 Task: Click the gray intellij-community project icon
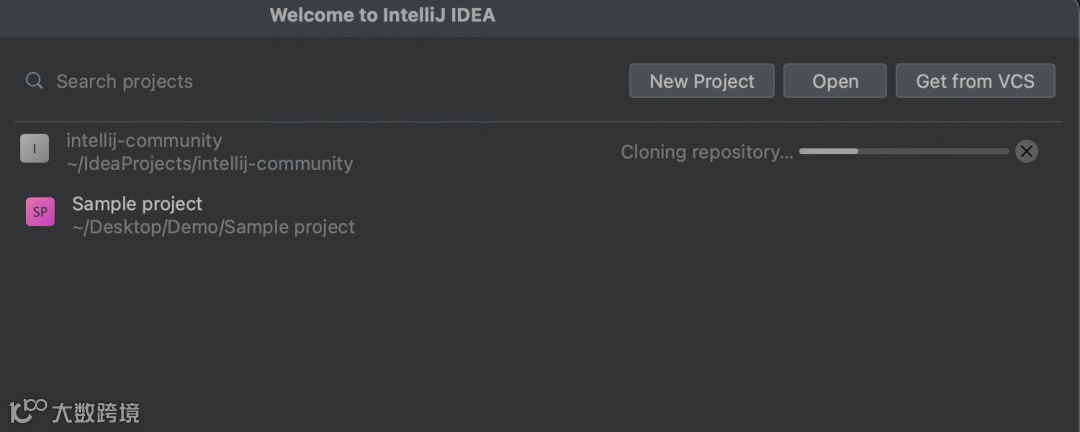[x=35, y=149]
